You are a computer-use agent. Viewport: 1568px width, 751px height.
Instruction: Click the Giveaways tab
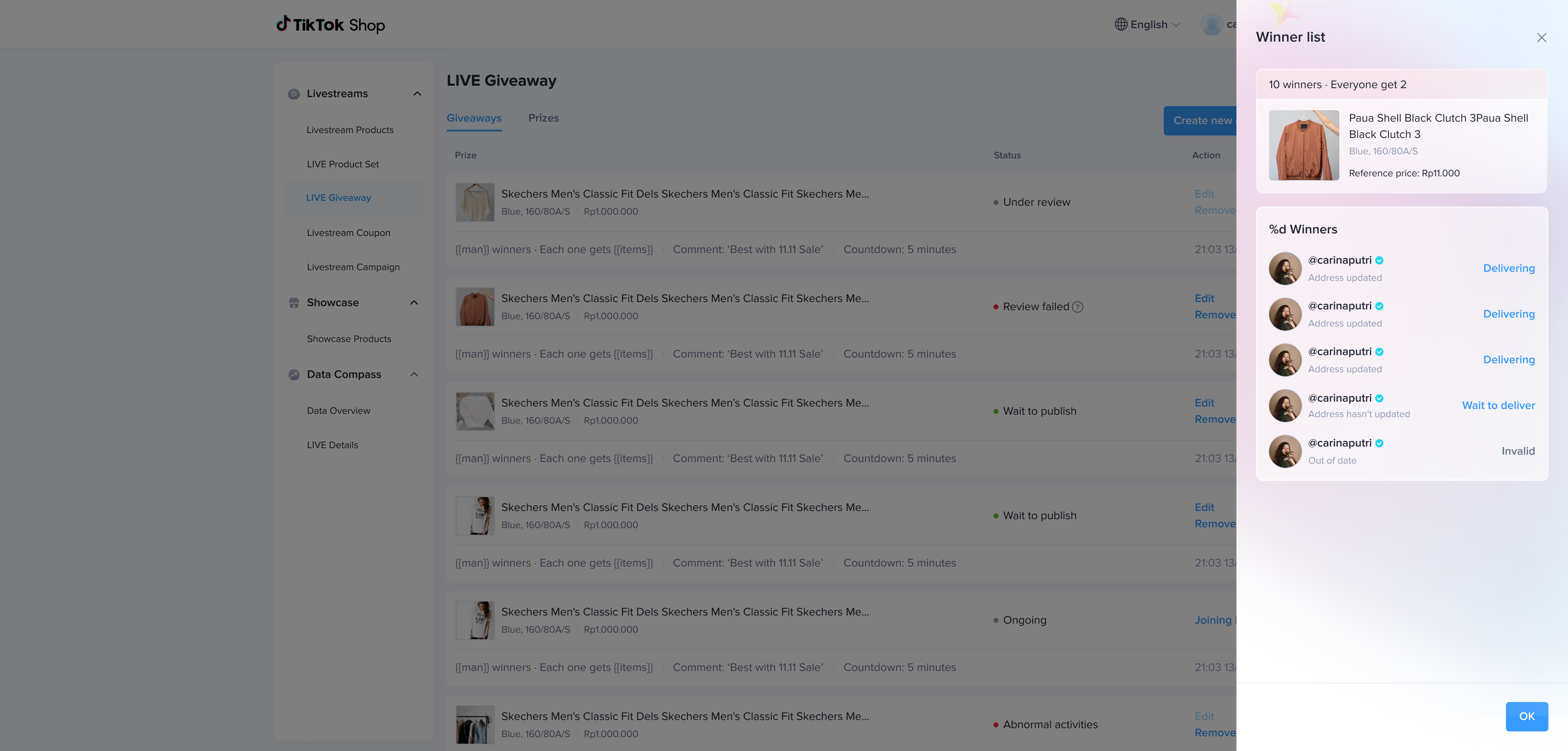(474, 118)
